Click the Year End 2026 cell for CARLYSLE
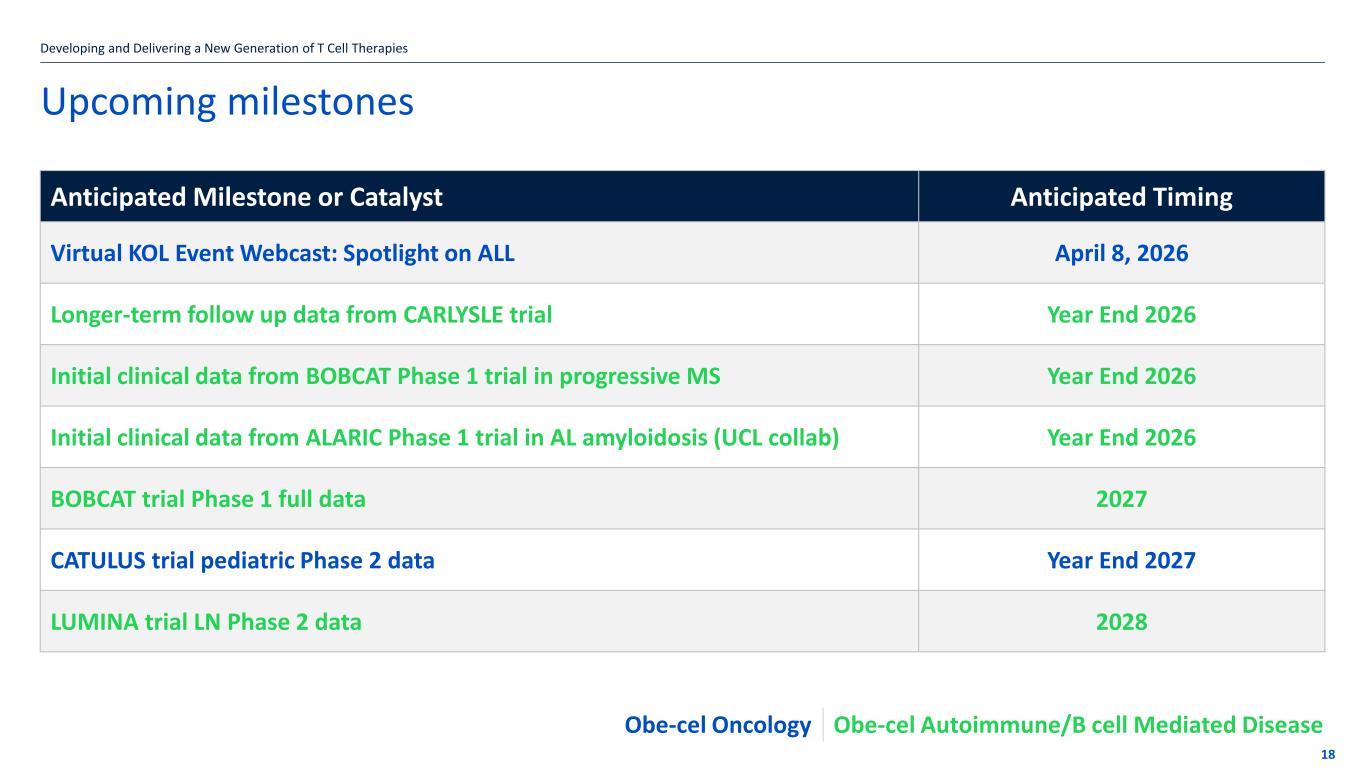Screen dimensions: 1365x768 tap(1121, 315)
